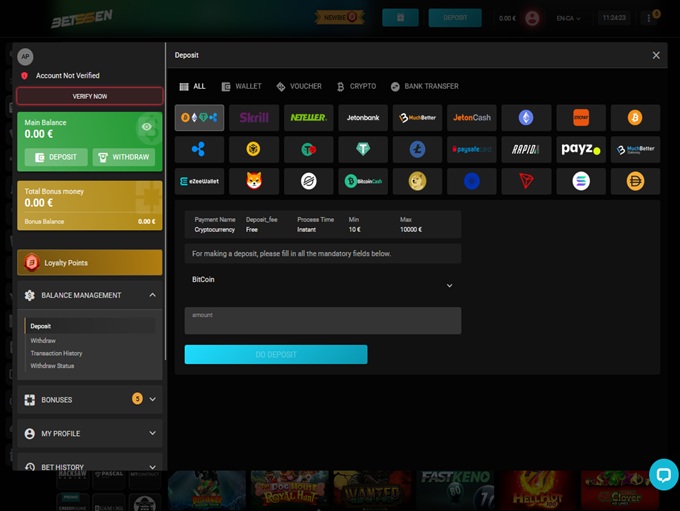
Task: Open the live chat support widget
Action: (663, 474)
